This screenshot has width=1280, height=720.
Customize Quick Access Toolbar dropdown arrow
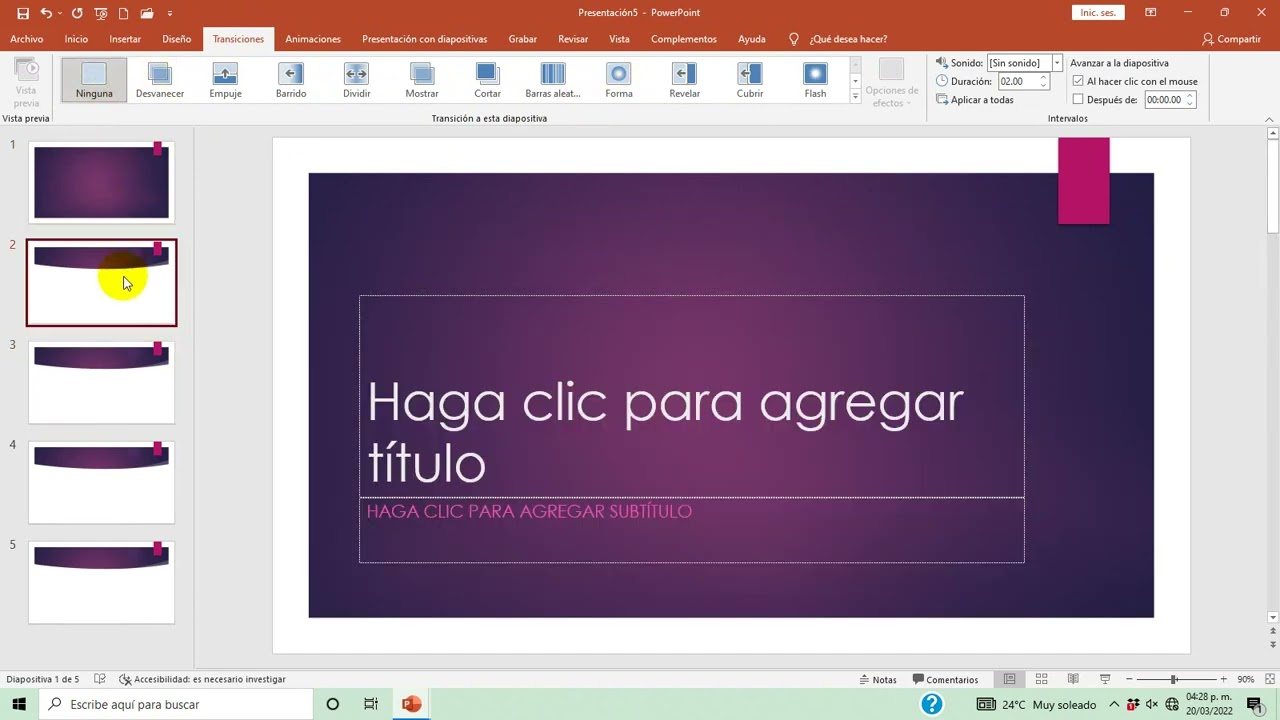tap(170, 13)
